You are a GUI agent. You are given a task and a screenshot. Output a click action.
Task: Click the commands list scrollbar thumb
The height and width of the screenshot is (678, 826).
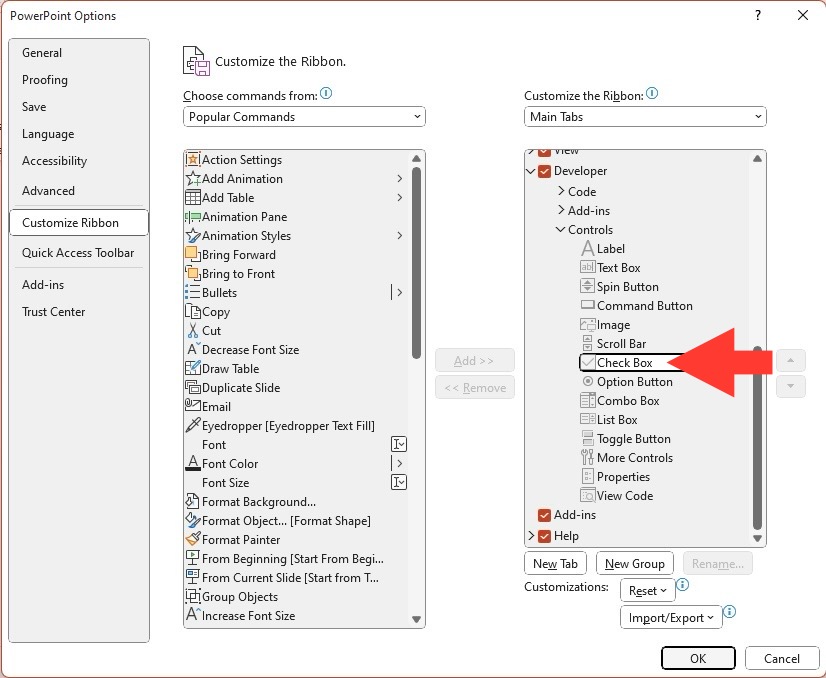coord(416,262)
